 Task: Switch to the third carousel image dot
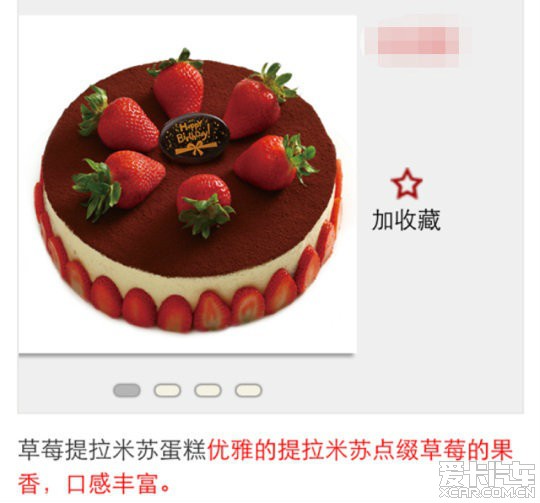208,390
